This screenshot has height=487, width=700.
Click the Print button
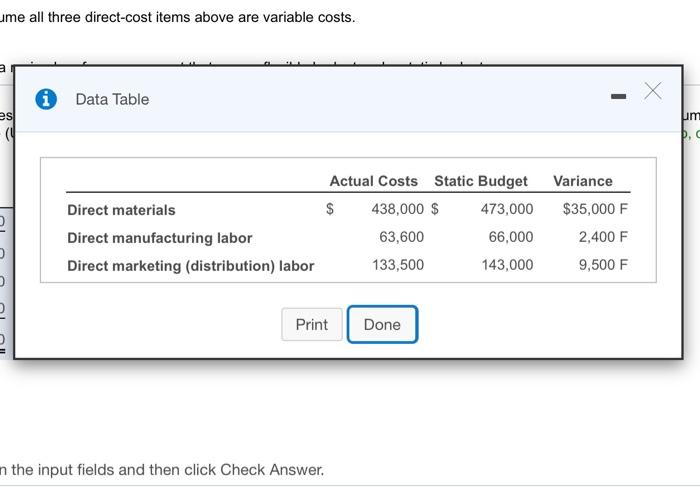pyautogui.click(x=311, y=324)
